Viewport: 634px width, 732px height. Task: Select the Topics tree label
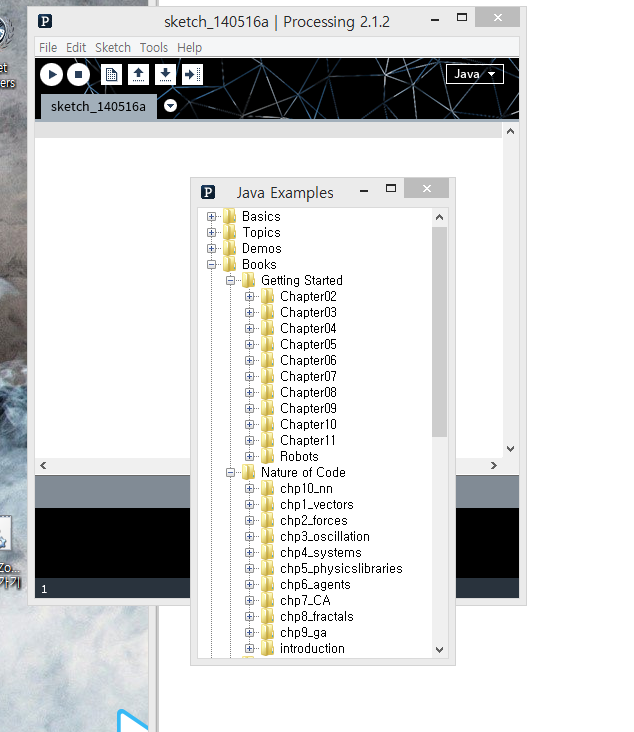click(x=261, y=232)
